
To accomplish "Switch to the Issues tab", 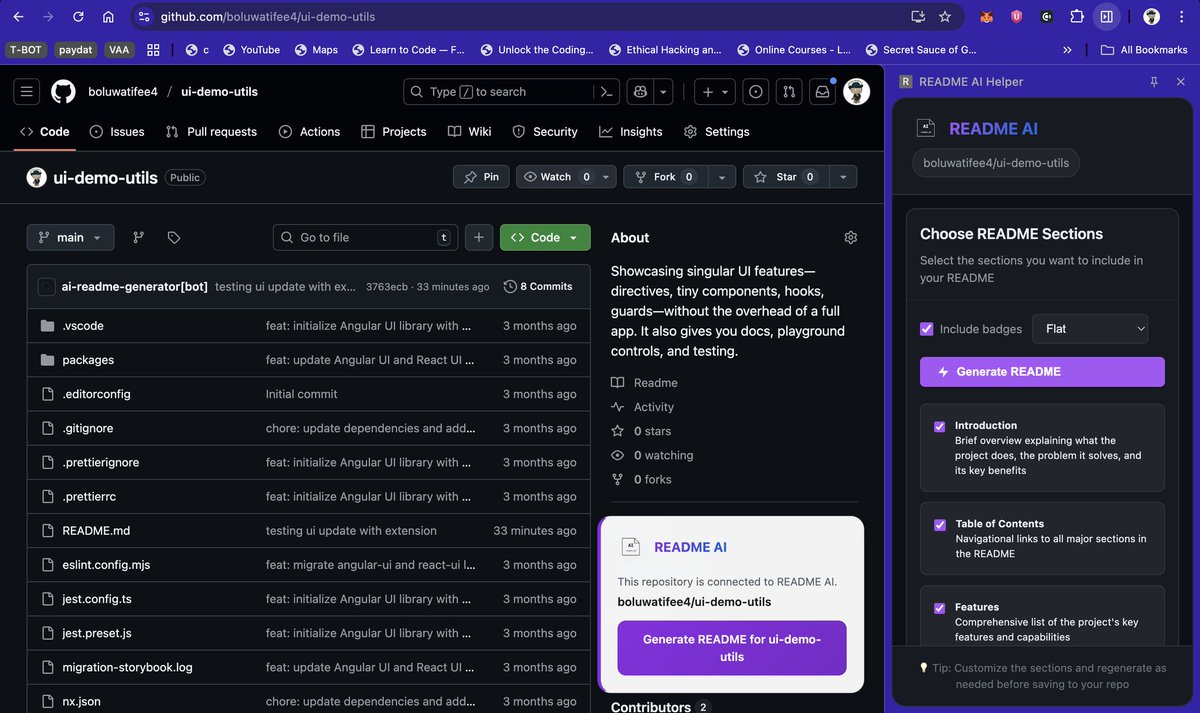I will coord(117,131).
